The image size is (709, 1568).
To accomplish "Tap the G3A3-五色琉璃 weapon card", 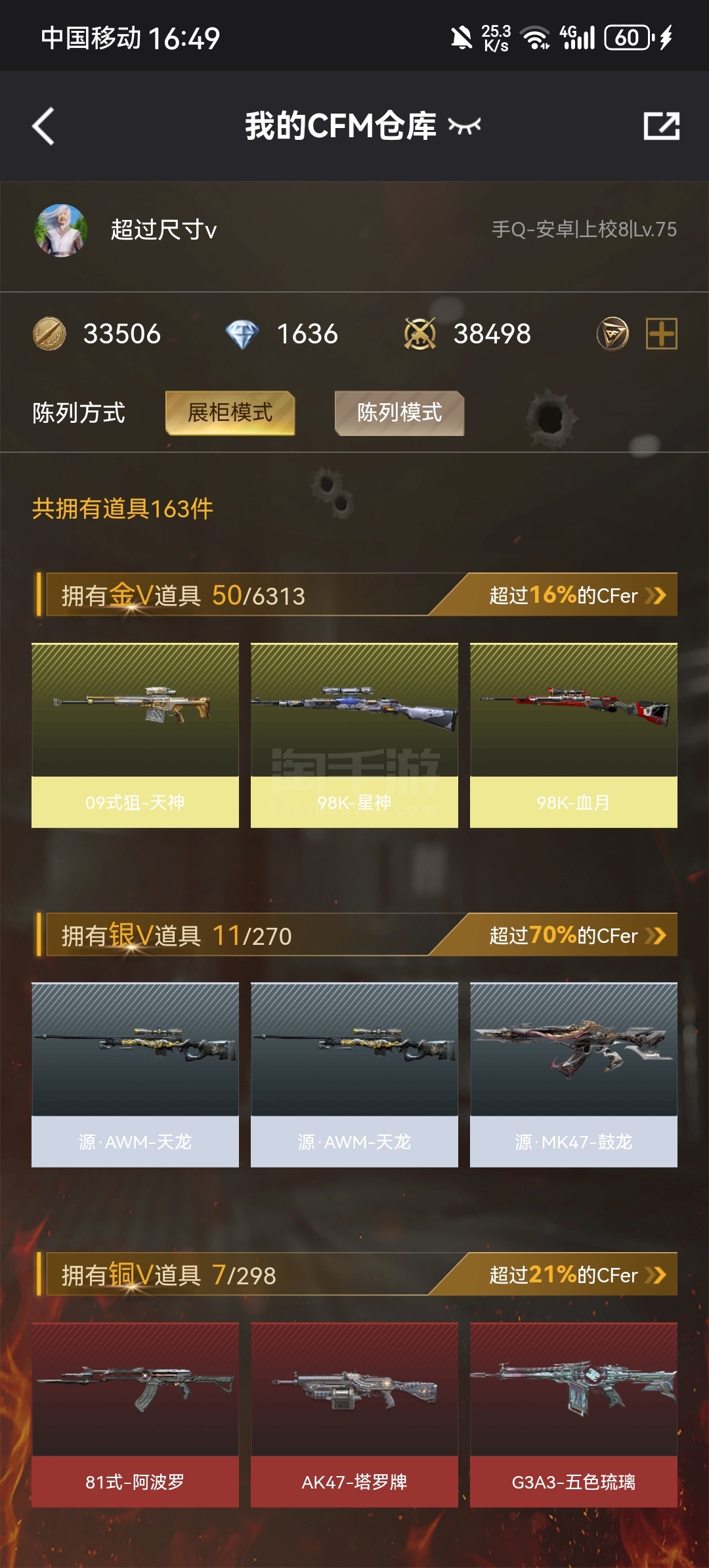I will [x=574, y=1414].
